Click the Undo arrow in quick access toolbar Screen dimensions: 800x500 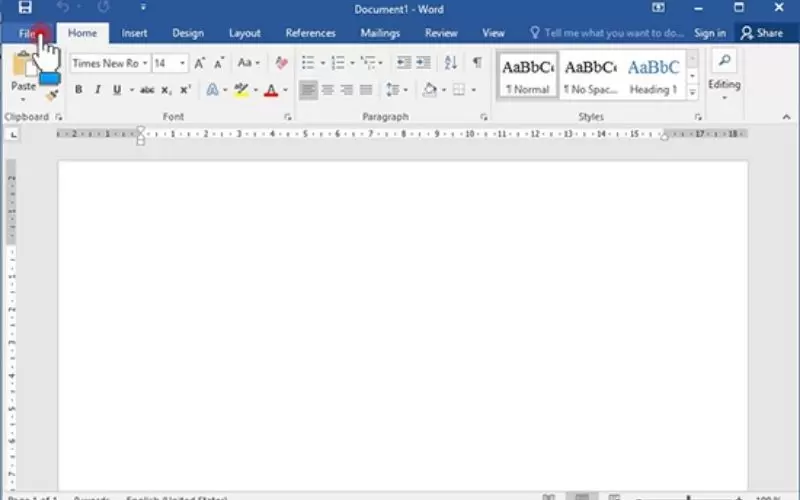(x=63, y=7)
